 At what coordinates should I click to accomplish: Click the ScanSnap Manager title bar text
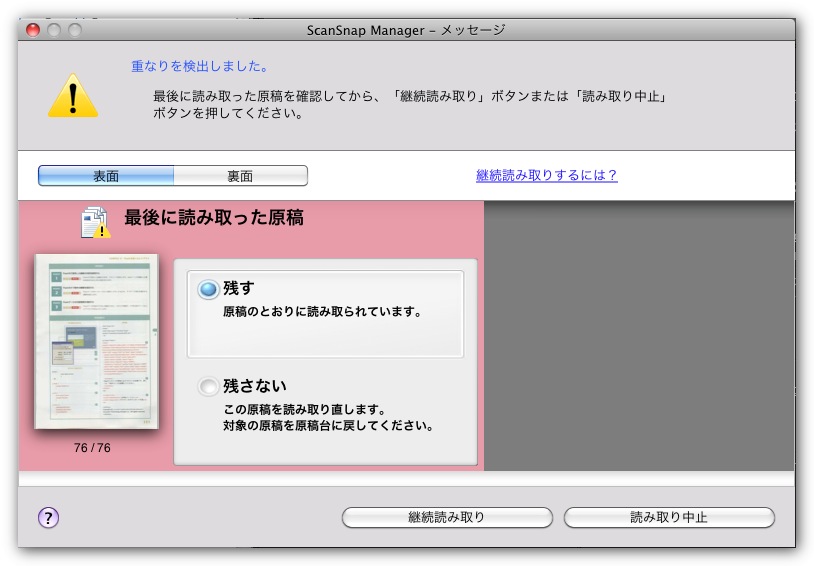click(x=405, y=30)
